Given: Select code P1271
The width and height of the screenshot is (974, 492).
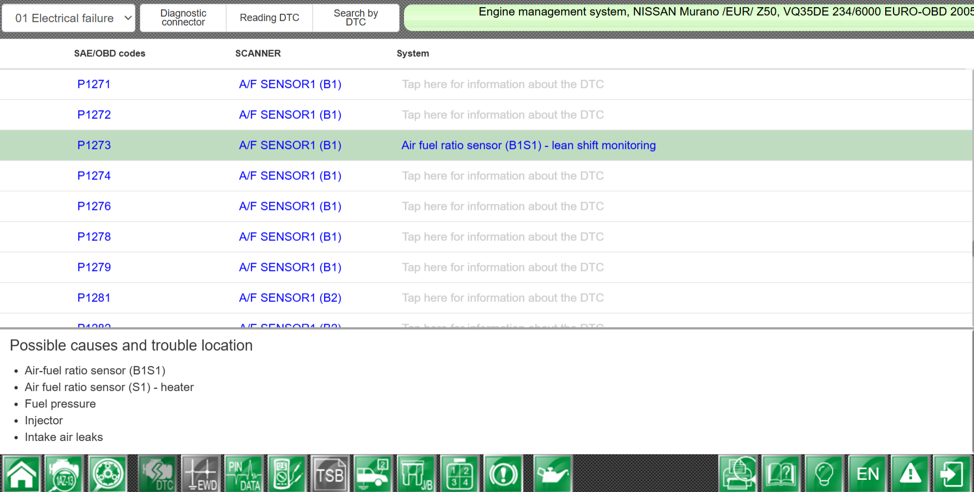Looking at the screenshot, I should pyautogui.click(x=94, y=84).
